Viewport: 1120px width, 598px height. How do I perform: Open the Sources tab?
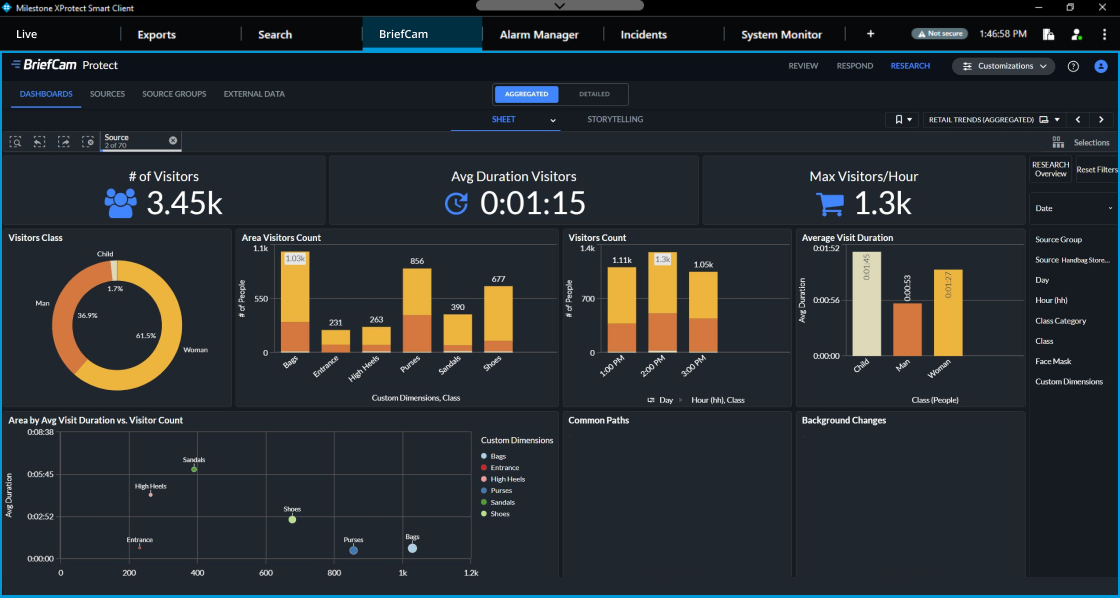pos(107,94)
